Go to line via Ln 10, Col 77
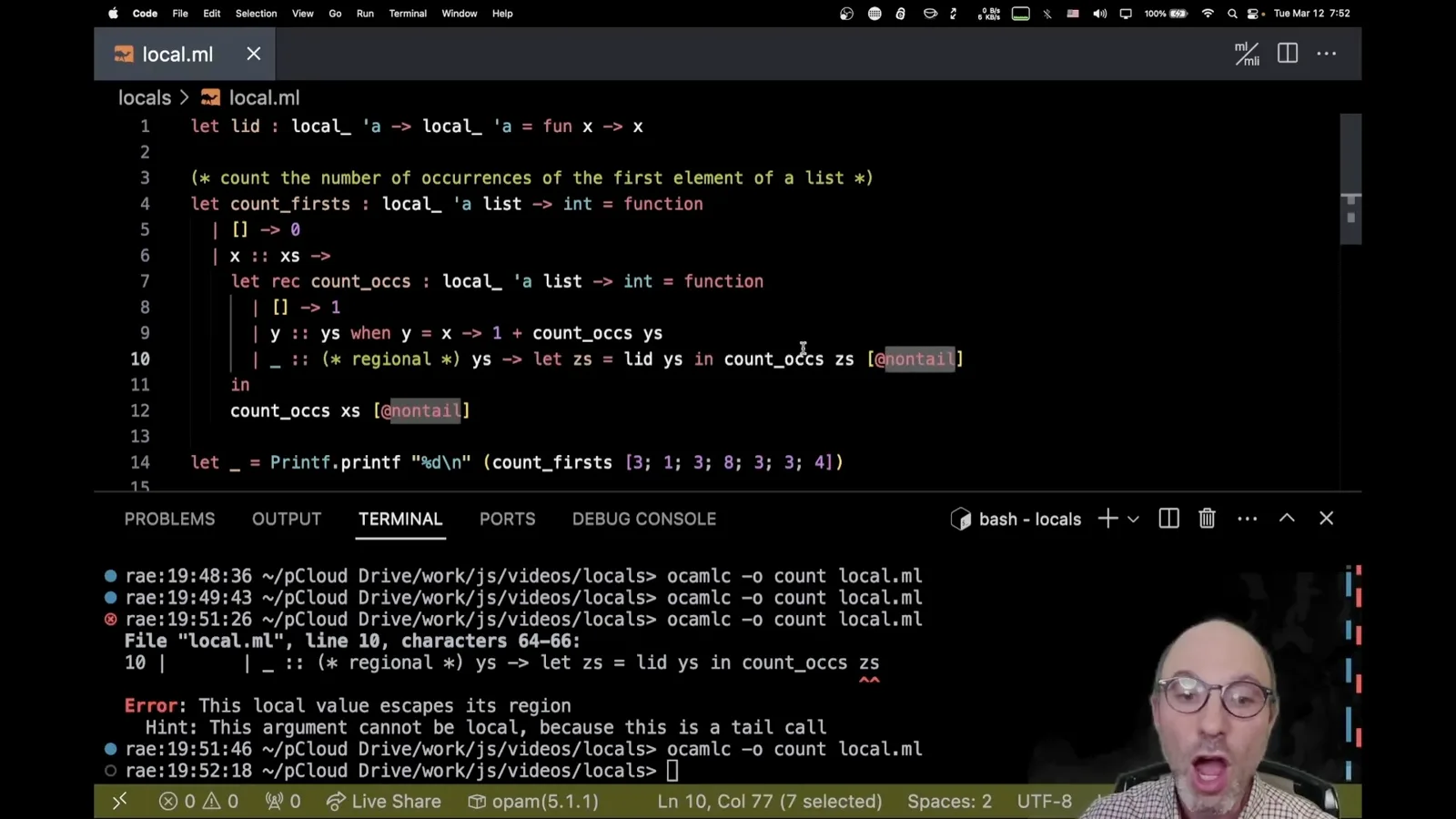The height and width of the screenshot is (819, 1456). pyautogui.click(x=770, y=801)
